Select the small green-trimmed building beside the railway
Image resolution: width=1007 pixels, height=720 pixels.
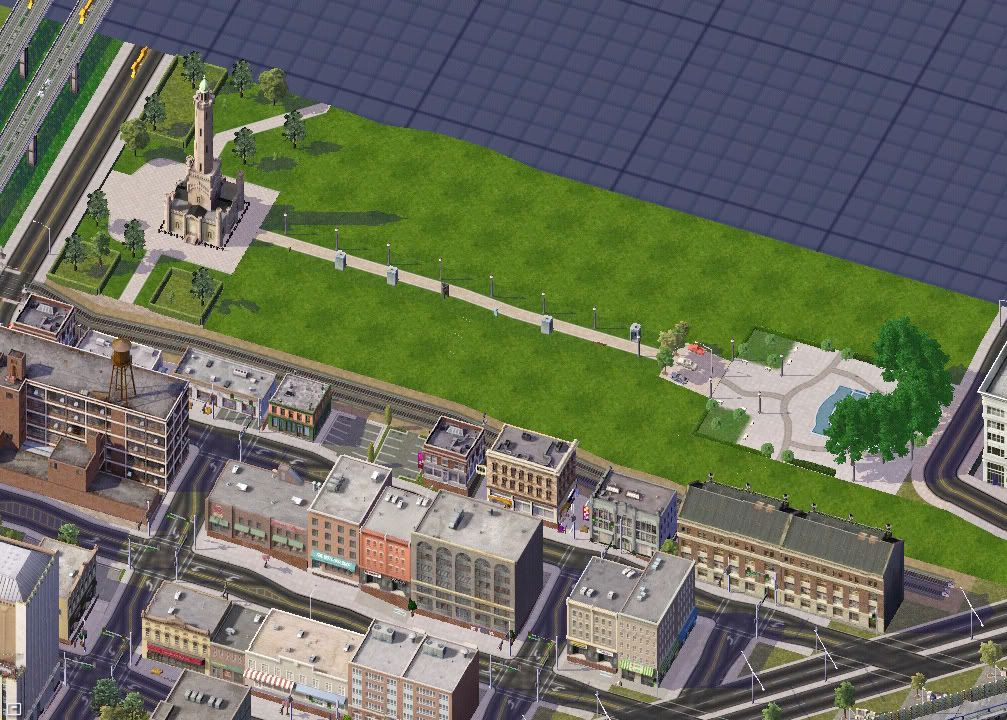point(299,405)
